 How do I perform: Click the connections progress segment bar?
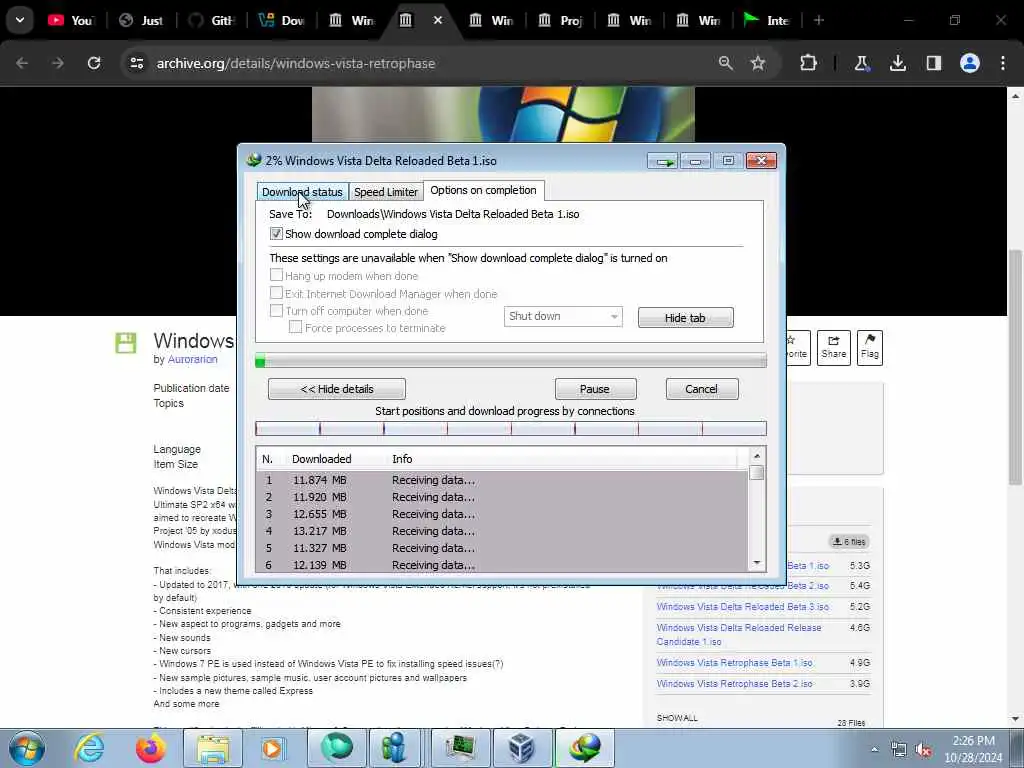coord(511,428)
